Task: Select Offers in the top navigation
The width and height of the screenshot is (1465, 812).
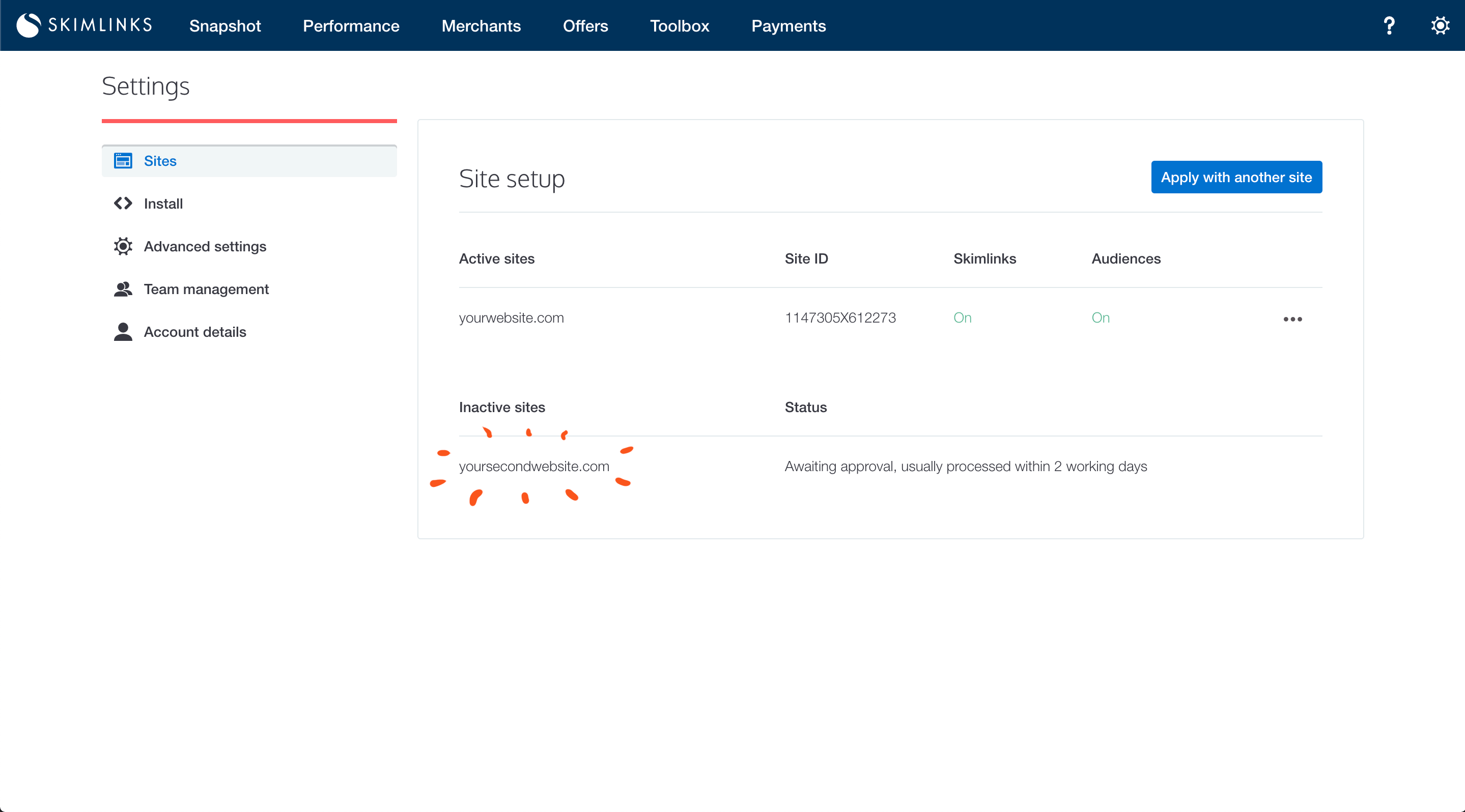Action: (585, 25)
